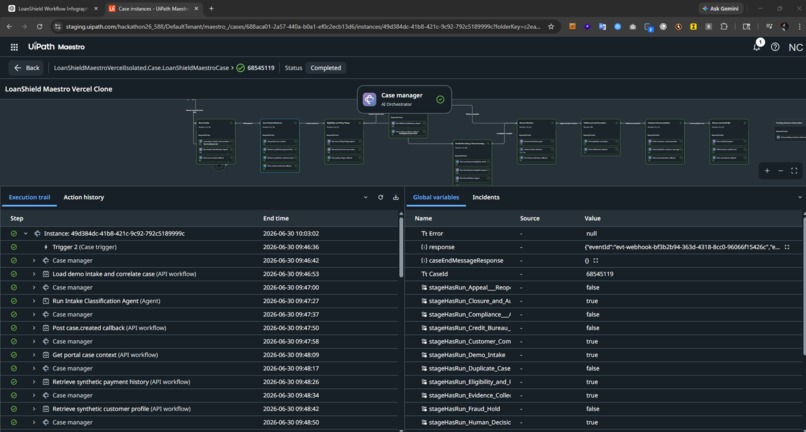Click the Case manager node on canvas

404,99
